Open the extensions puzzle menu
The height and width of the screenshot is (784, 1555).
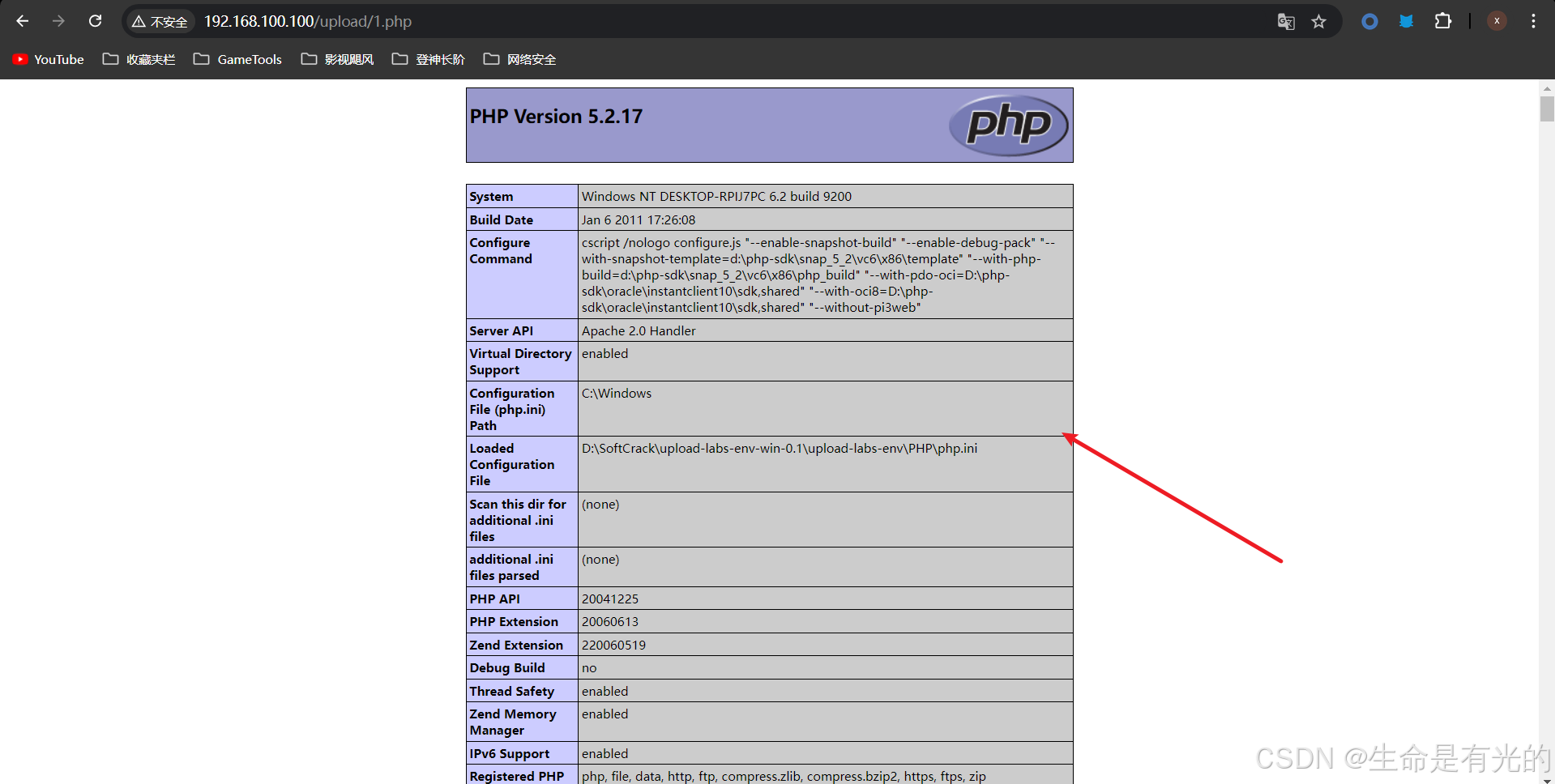1443,22
